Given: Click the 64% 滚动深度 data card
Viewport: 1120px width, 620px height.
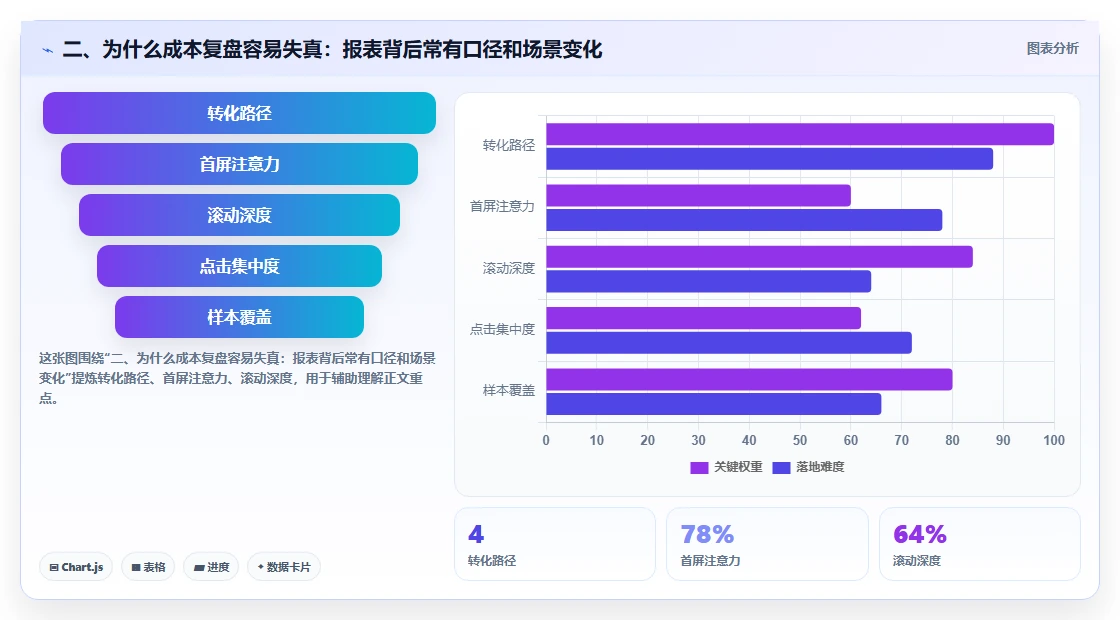Looking at the screenshot, I should click(x=980, y=544).
